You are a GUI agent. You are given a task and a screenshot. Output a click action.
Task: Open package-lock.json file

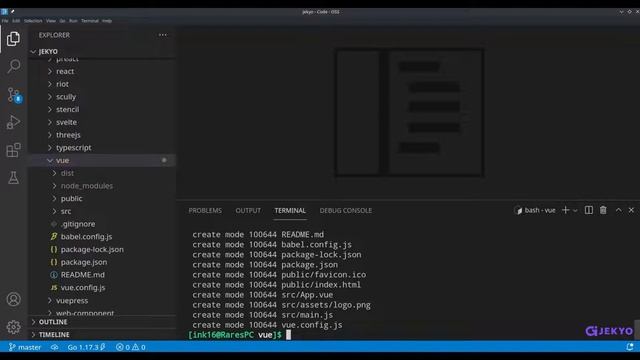coord(102,249)
